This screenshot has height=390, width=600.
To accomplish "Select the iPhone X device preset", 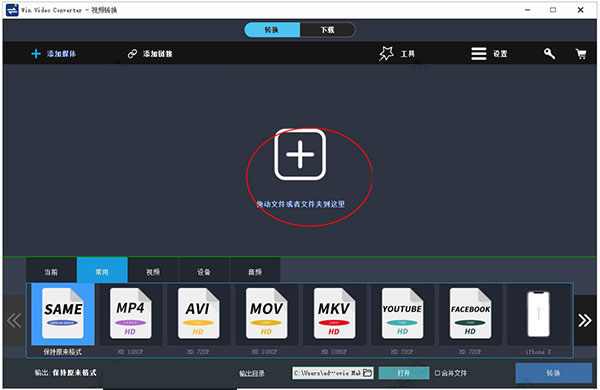I will click(x=538, y=314).
